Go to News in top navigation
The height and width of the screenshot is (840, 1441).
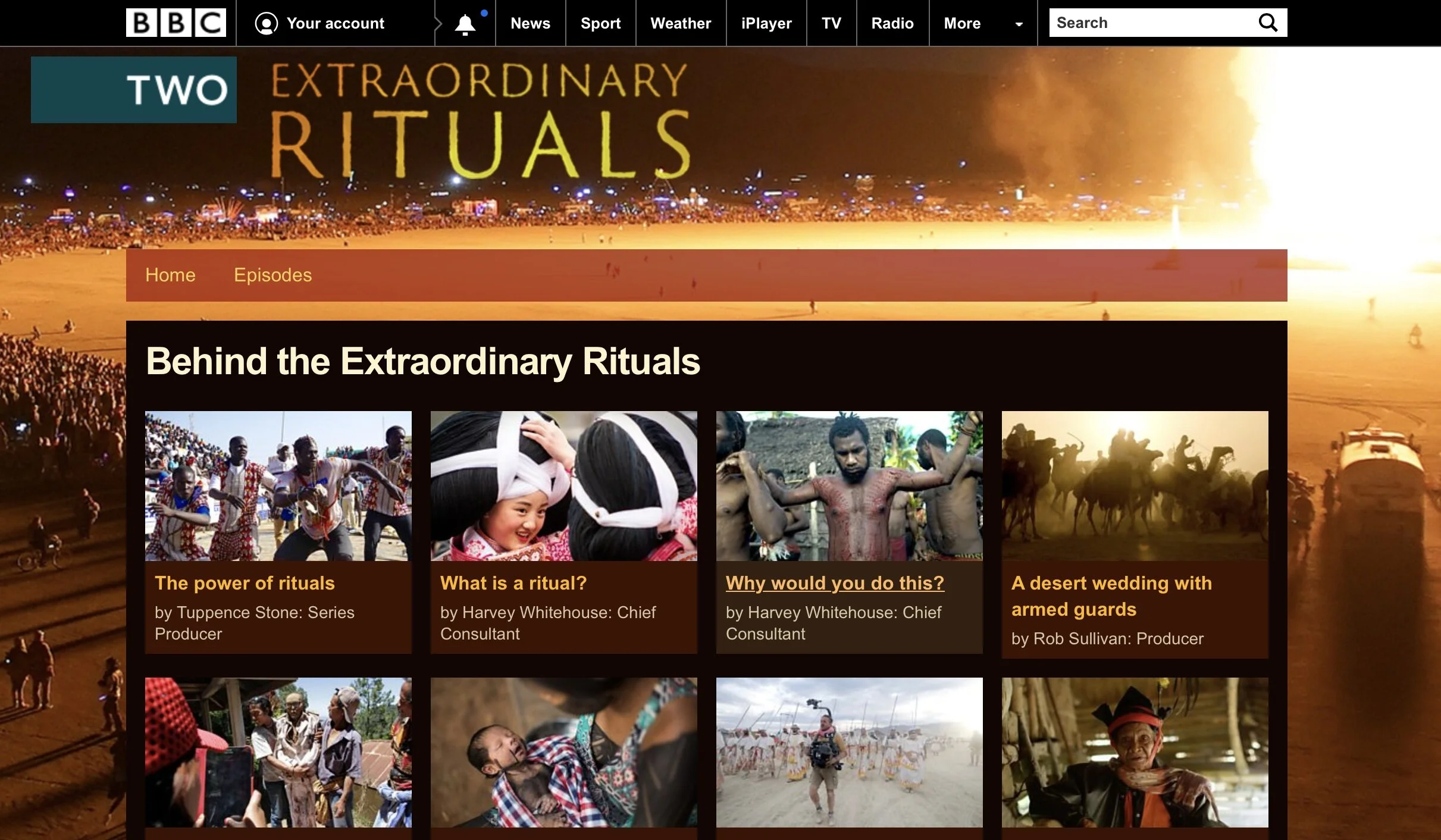[x=530, y=23]
